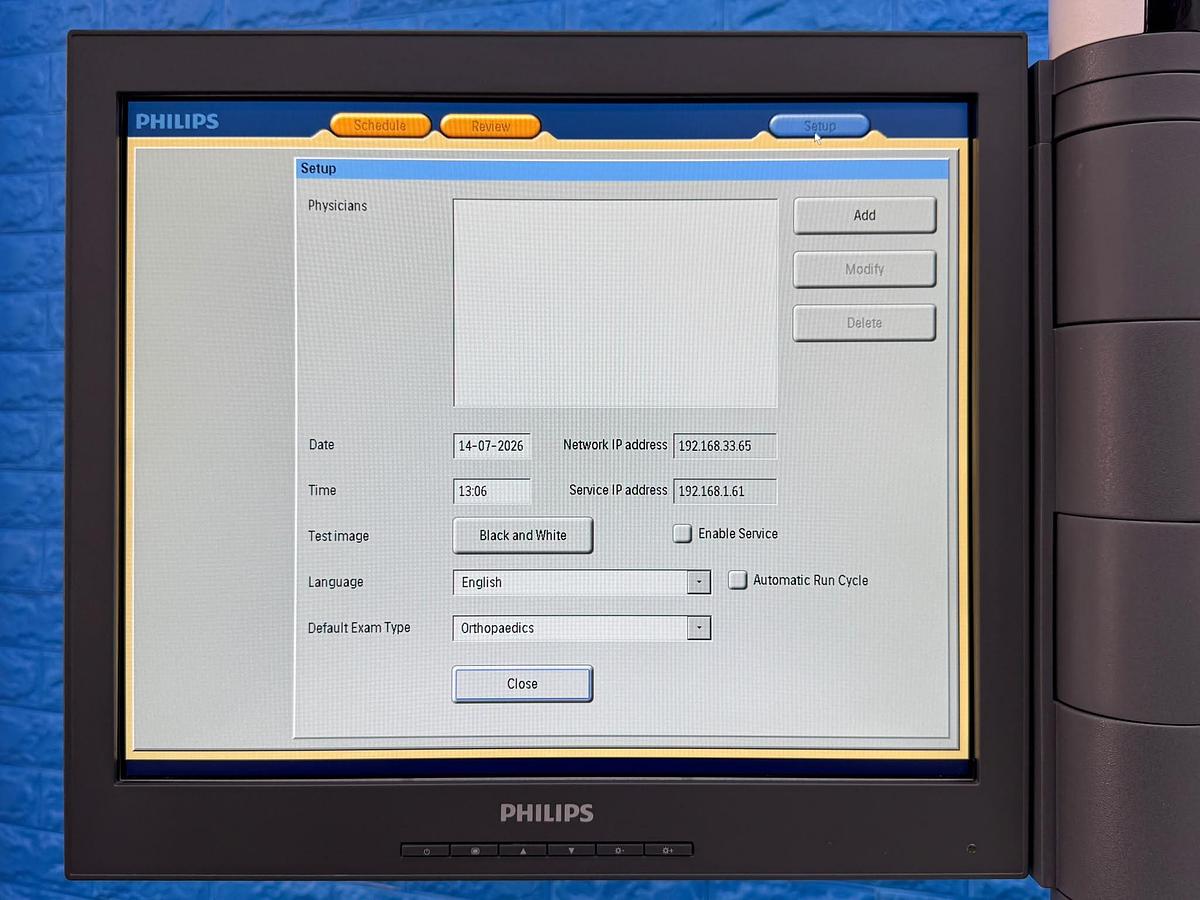Click the Test image label
This screenshot has height=900, width=1200.
click(338, 536)
